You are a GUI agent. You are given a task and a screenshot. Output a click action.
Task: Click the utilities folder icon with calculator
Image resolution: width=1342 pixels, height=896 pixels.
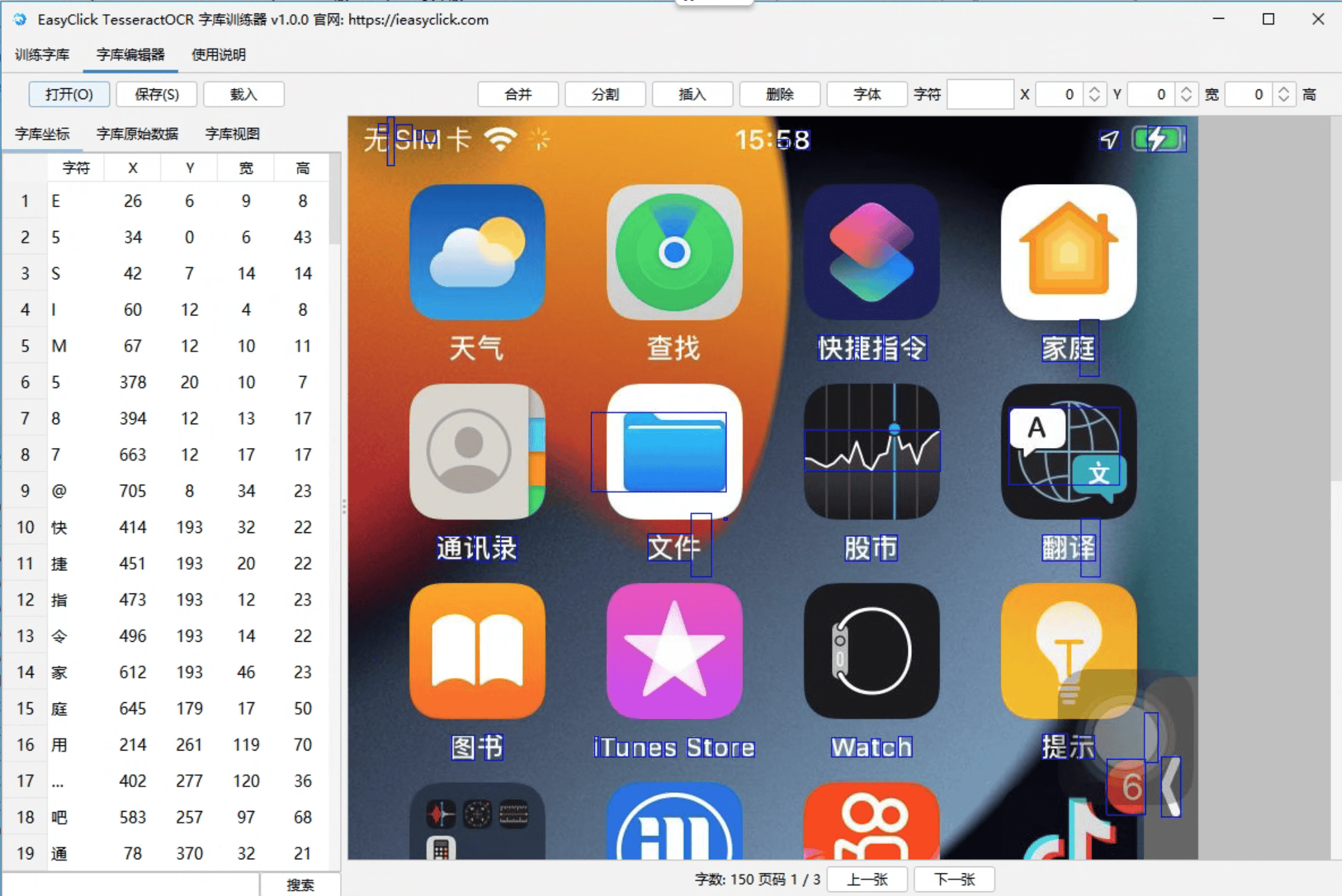click(477, 821)
